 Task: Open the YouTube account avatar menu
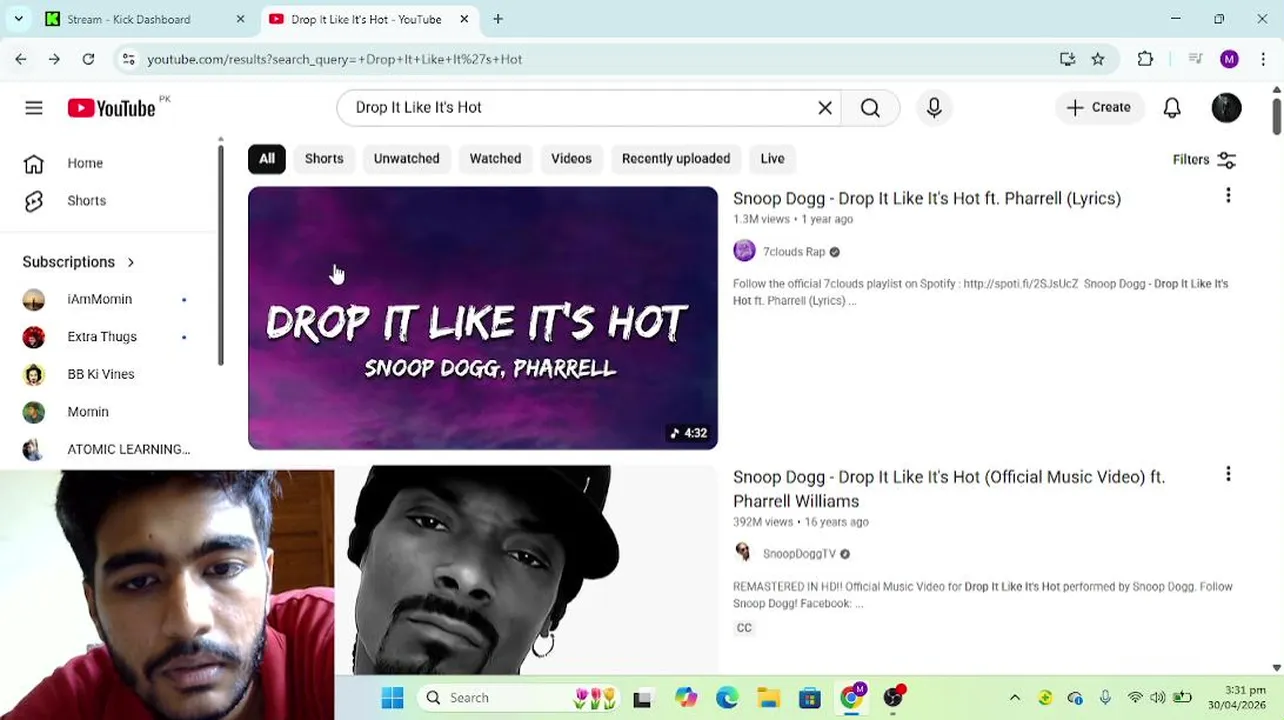[x=1226, y=108]
